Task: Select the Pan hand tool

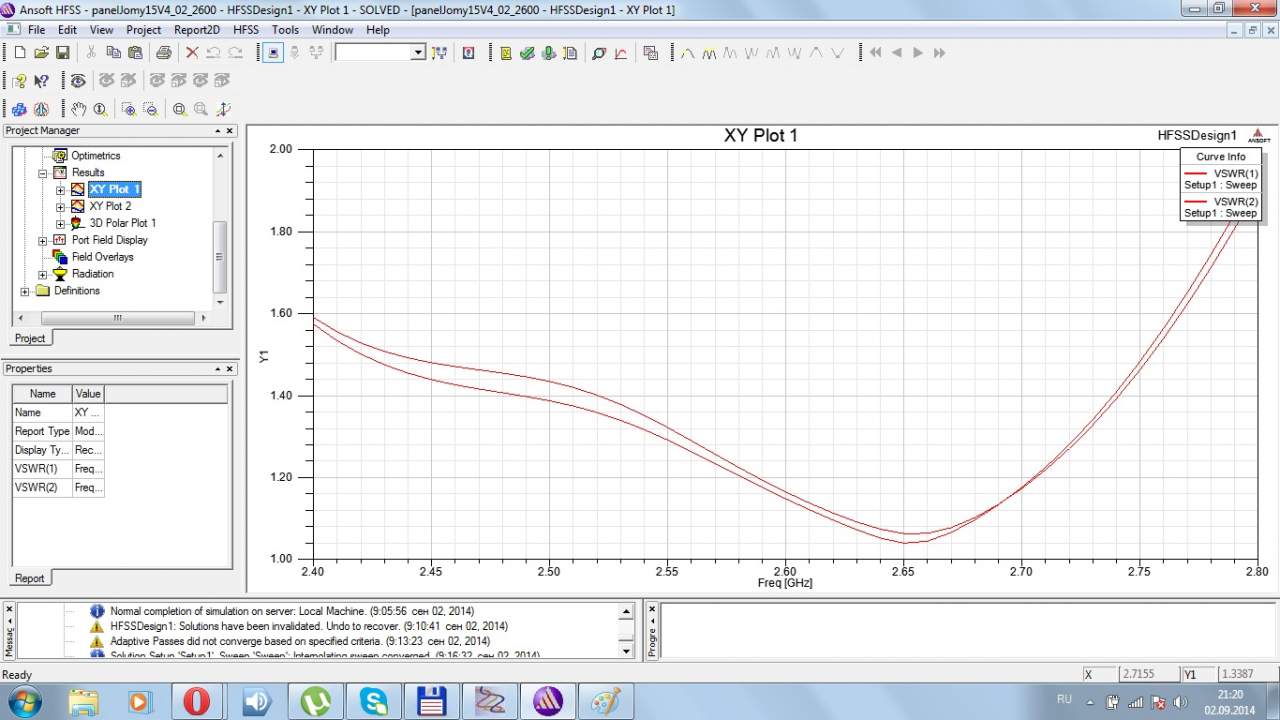Action: click(78, 109)
